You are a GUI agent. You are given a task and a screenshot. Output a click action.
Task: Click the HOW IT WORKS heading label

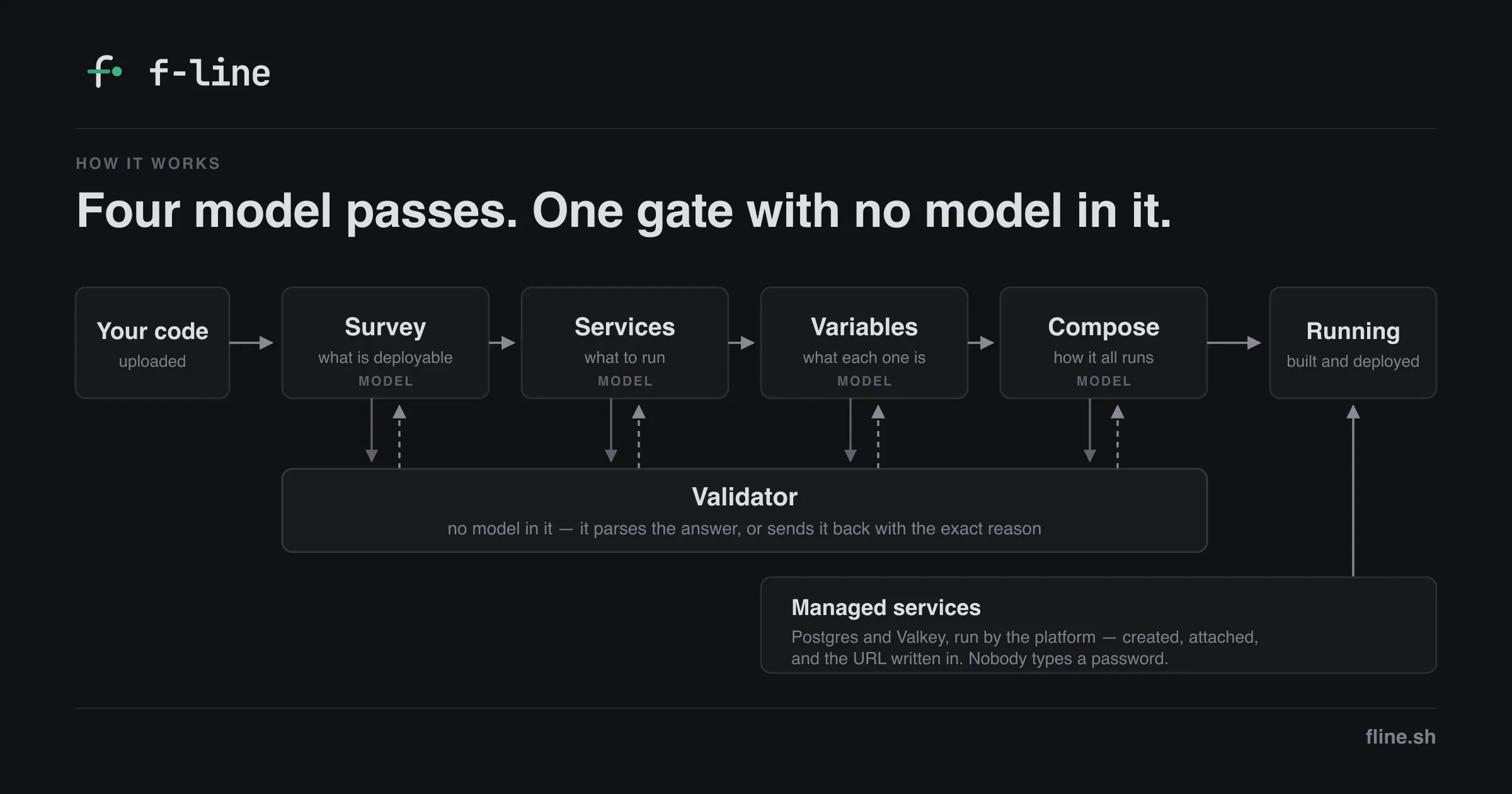[x=148, y=163]
